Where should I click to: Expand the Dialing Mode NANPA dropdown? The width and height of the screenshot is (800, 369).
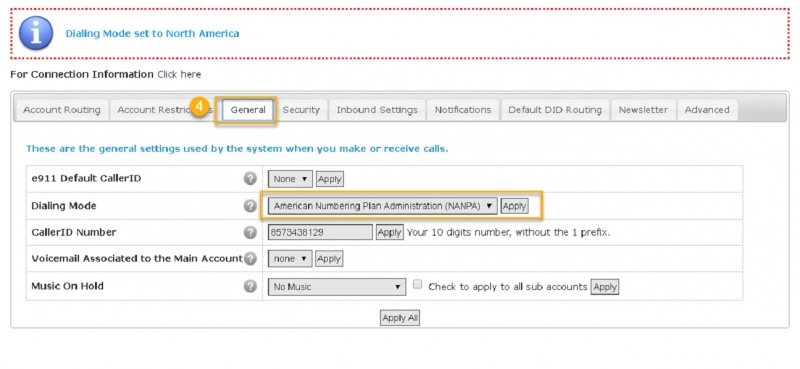[383, 206]
